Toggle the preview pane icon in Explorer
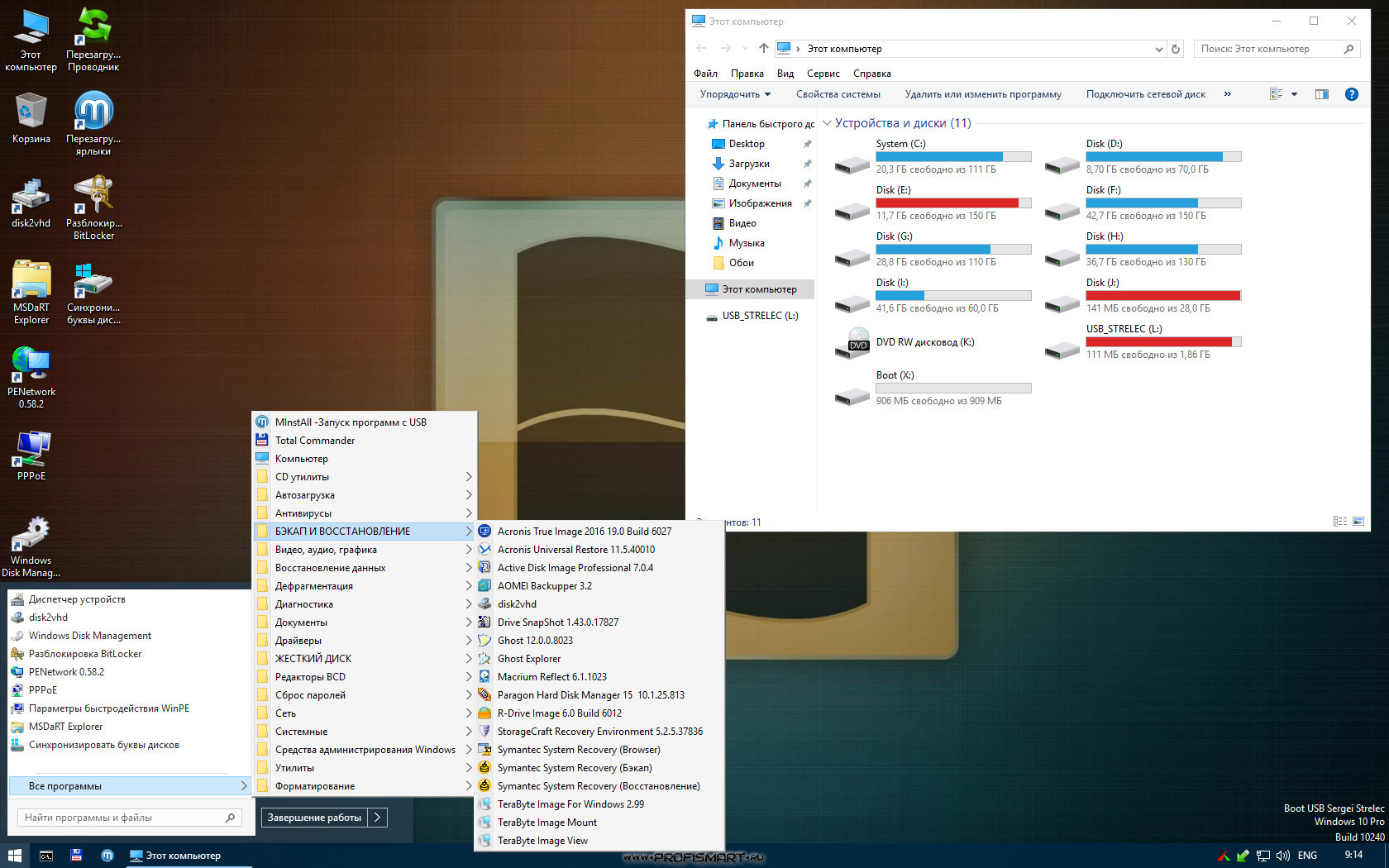Screen dimensions: 1389x868 tap(1322, 94)
